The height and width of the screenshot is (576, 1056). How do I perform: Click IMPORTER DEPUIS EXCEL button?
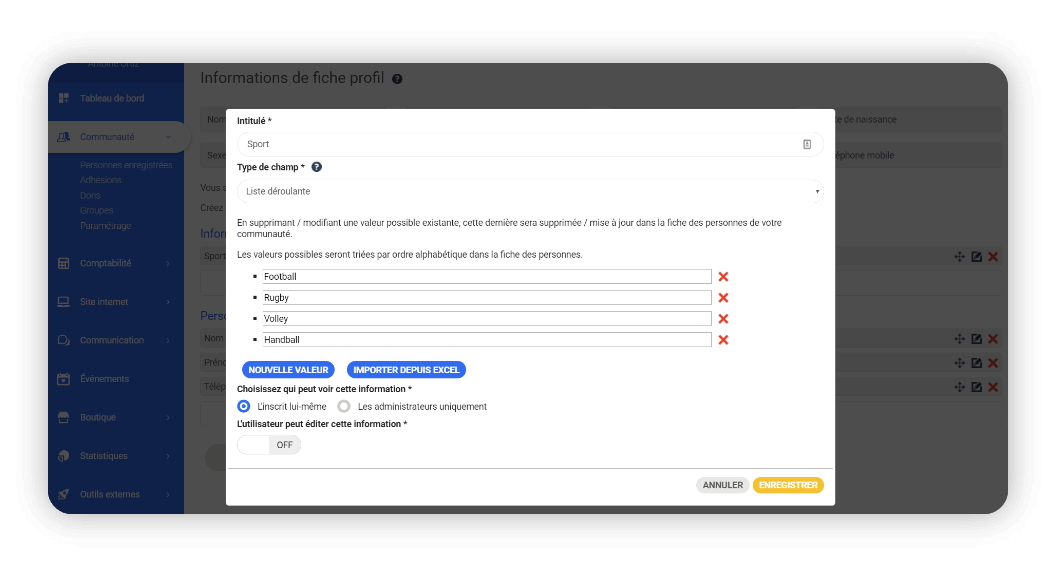pos(406,370)
